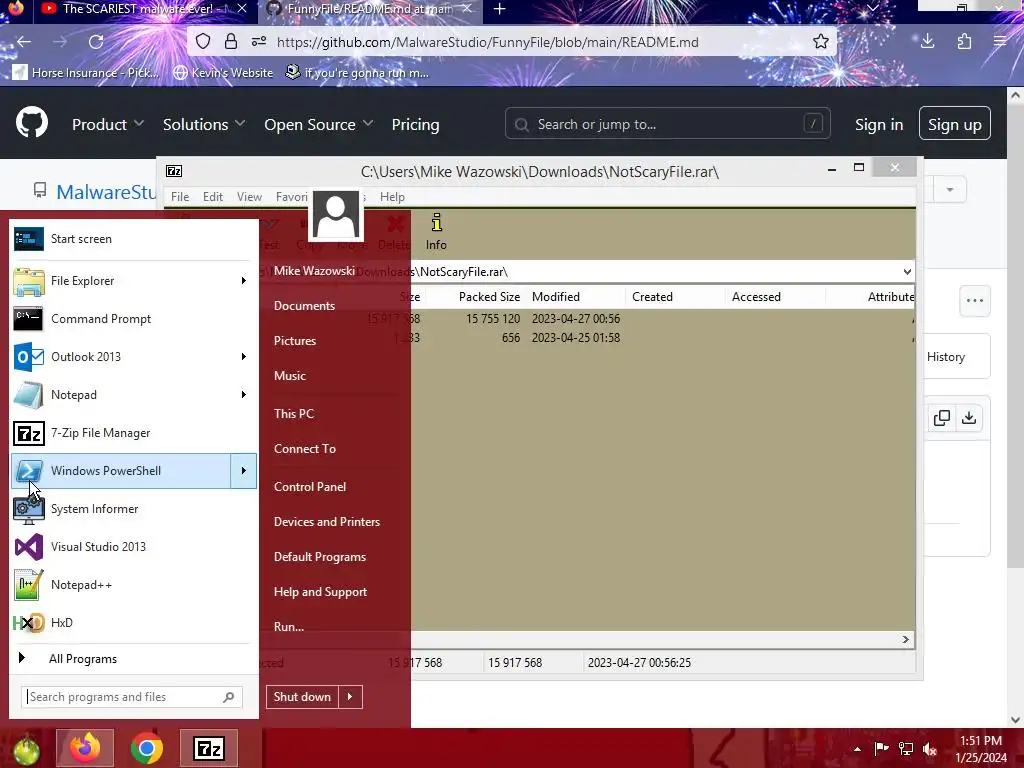Open Firefox application menu
Image resolution: width=1024 pixels, height=768 pixels.
click(1000, 42)
